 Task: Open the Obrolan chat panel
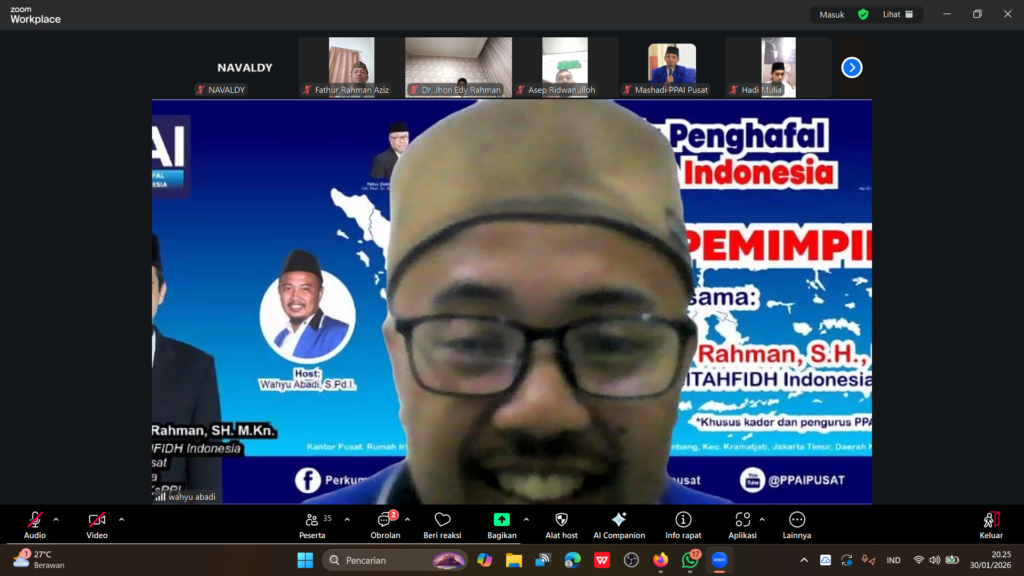(385, 525)
